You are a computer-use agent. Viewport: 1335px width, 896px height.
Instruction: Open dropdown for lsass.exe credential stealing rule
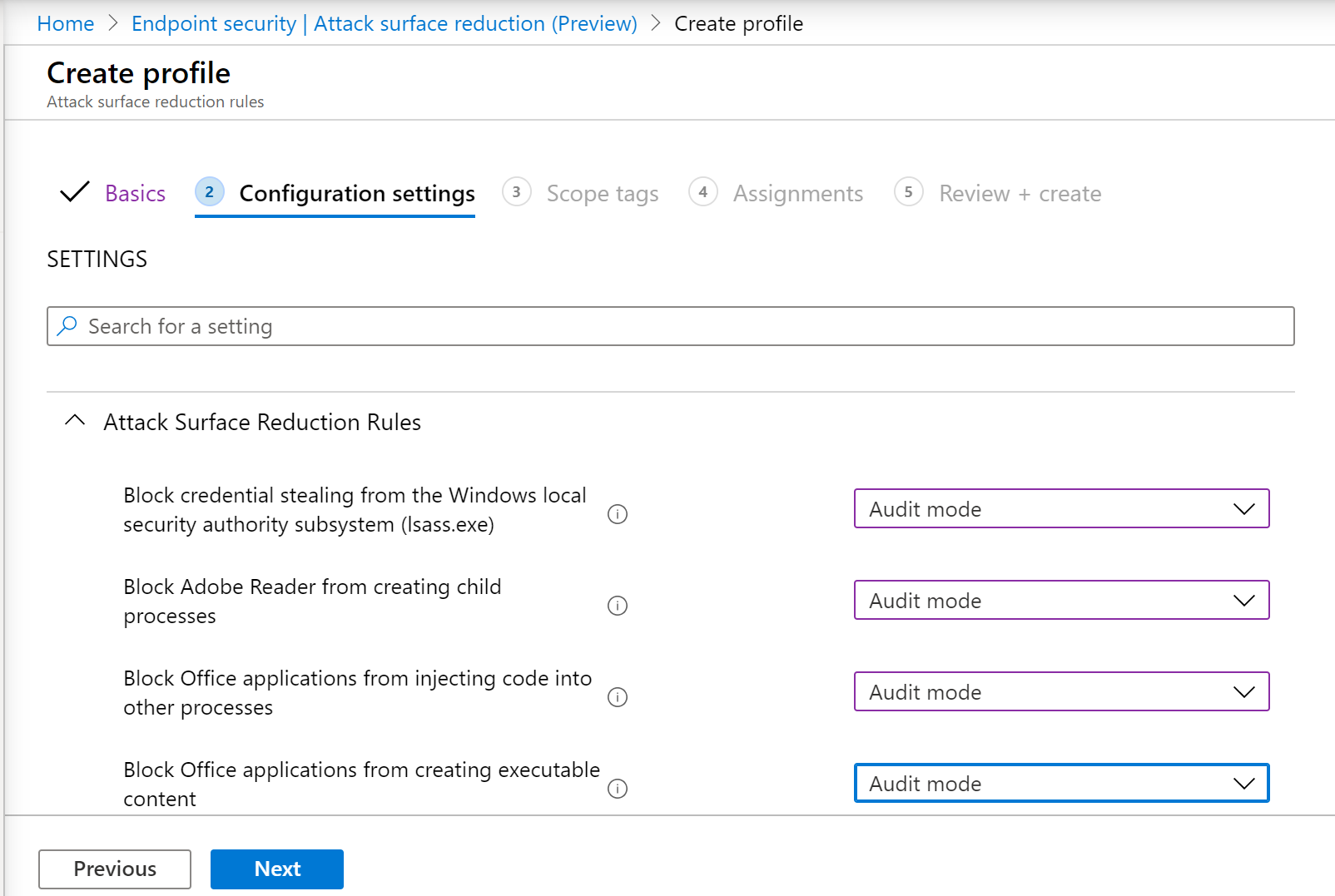[1061, 508]
